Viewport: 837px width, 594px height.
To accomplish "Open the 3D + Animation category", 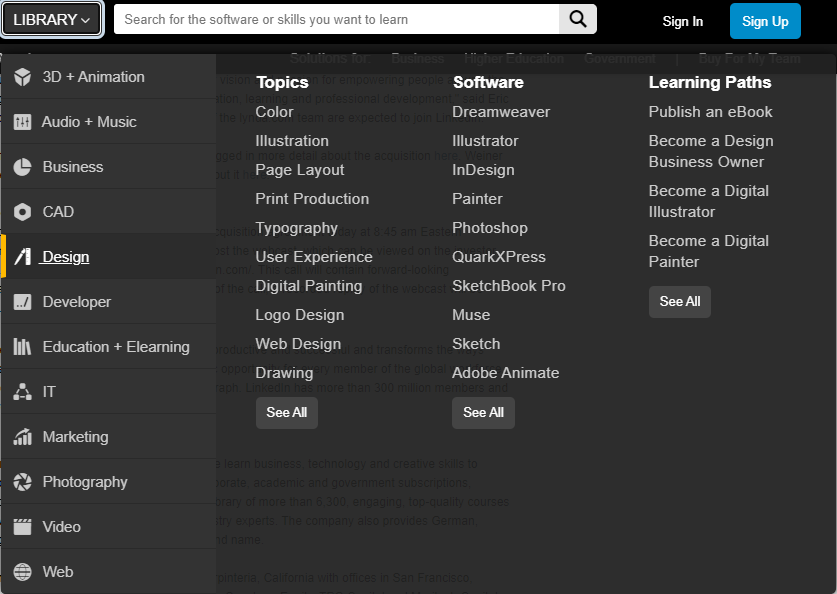I will coord(109,77).
